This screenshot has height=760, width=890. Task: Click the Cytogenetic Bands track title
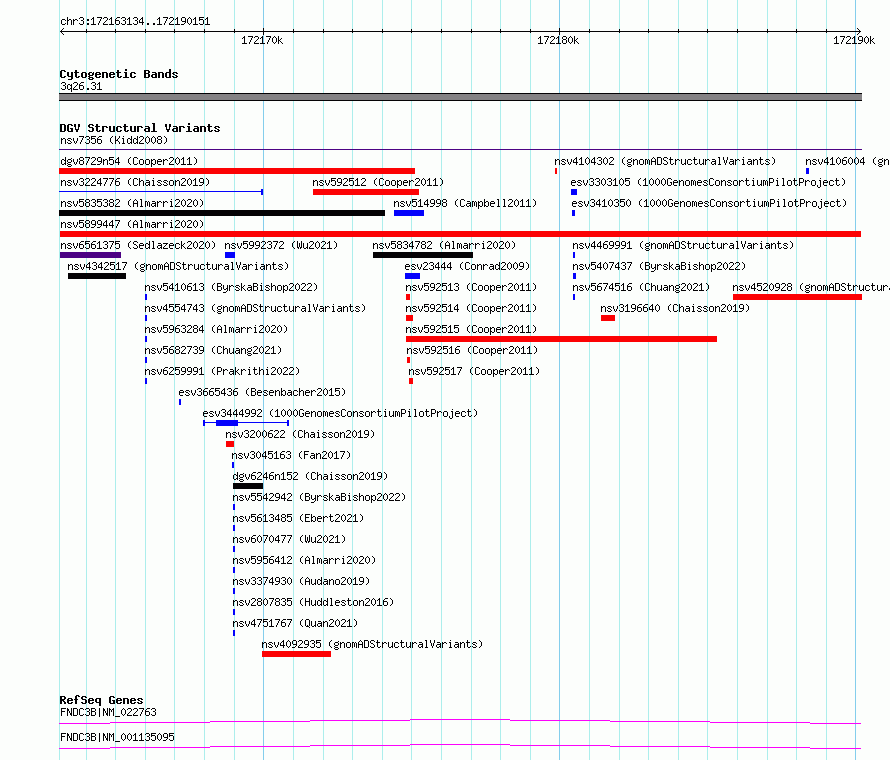119,74
